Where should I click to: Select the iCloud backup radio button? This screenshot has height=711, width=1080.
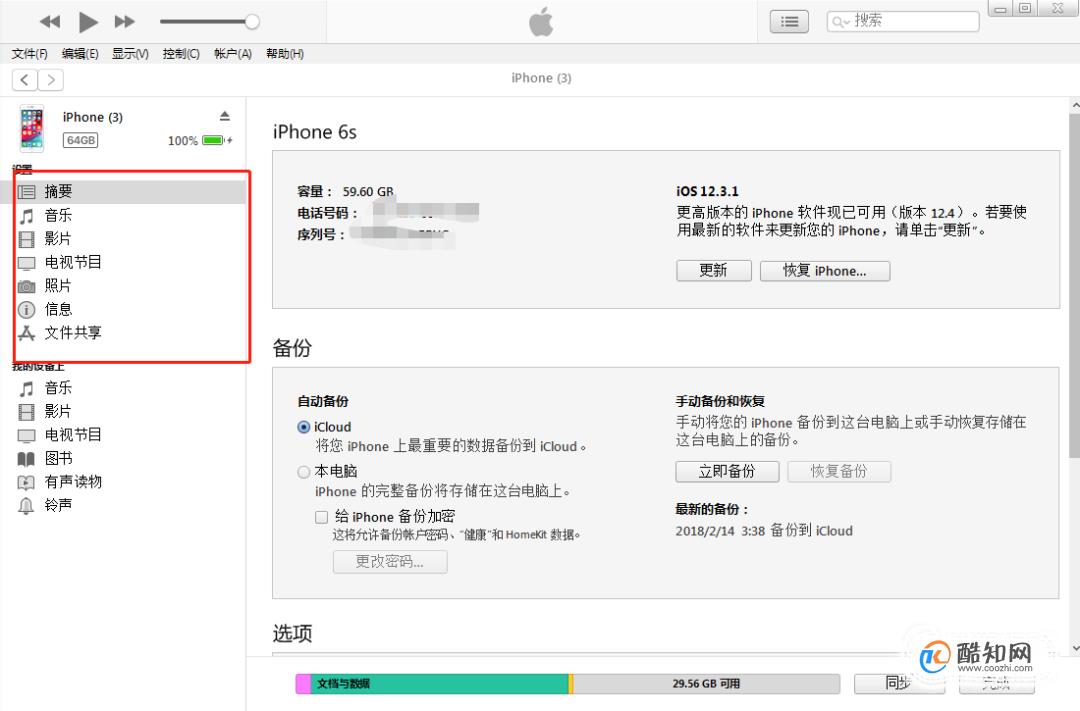point(304,427)
